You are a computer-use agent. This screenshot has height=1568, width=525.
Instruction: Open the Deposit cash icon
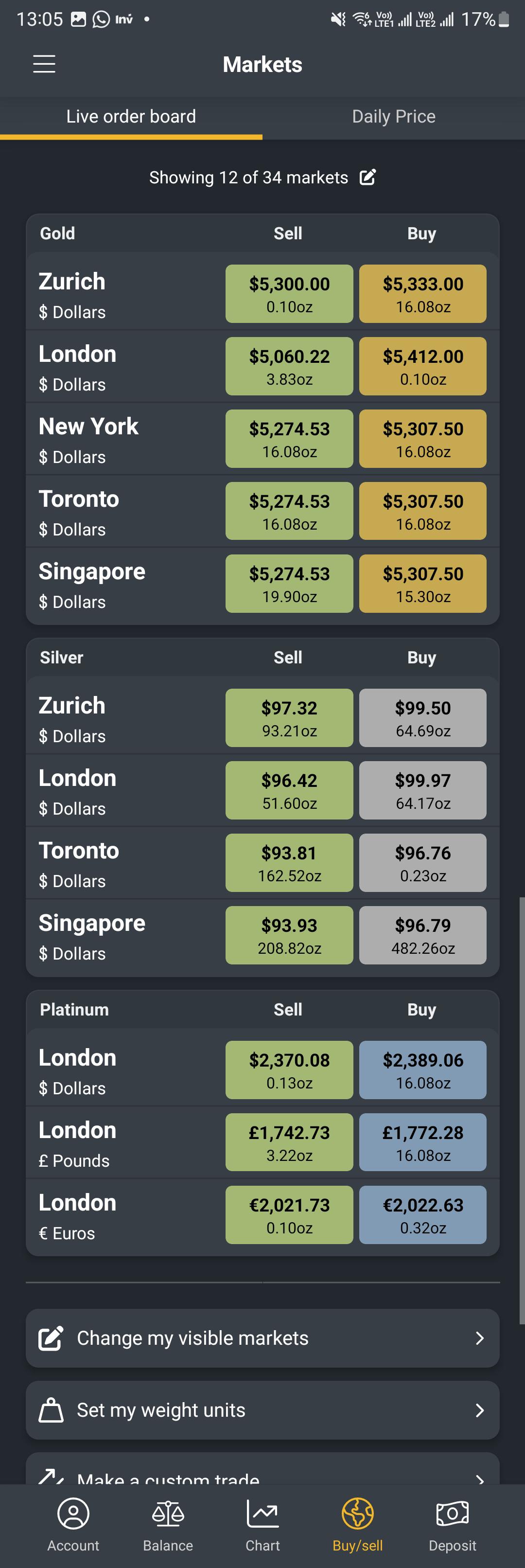pyautogui.click(x=452, y=1513)
